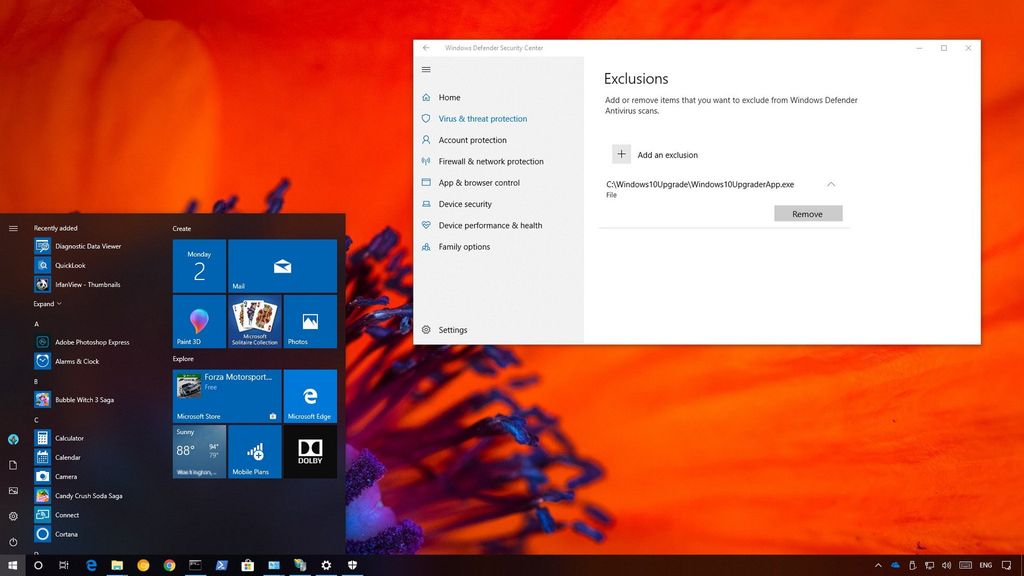Launch Microsoft Edge from the taskbar
Image resolution: width=1024 pixels, height=576 pixels.
tap(90, 564)
